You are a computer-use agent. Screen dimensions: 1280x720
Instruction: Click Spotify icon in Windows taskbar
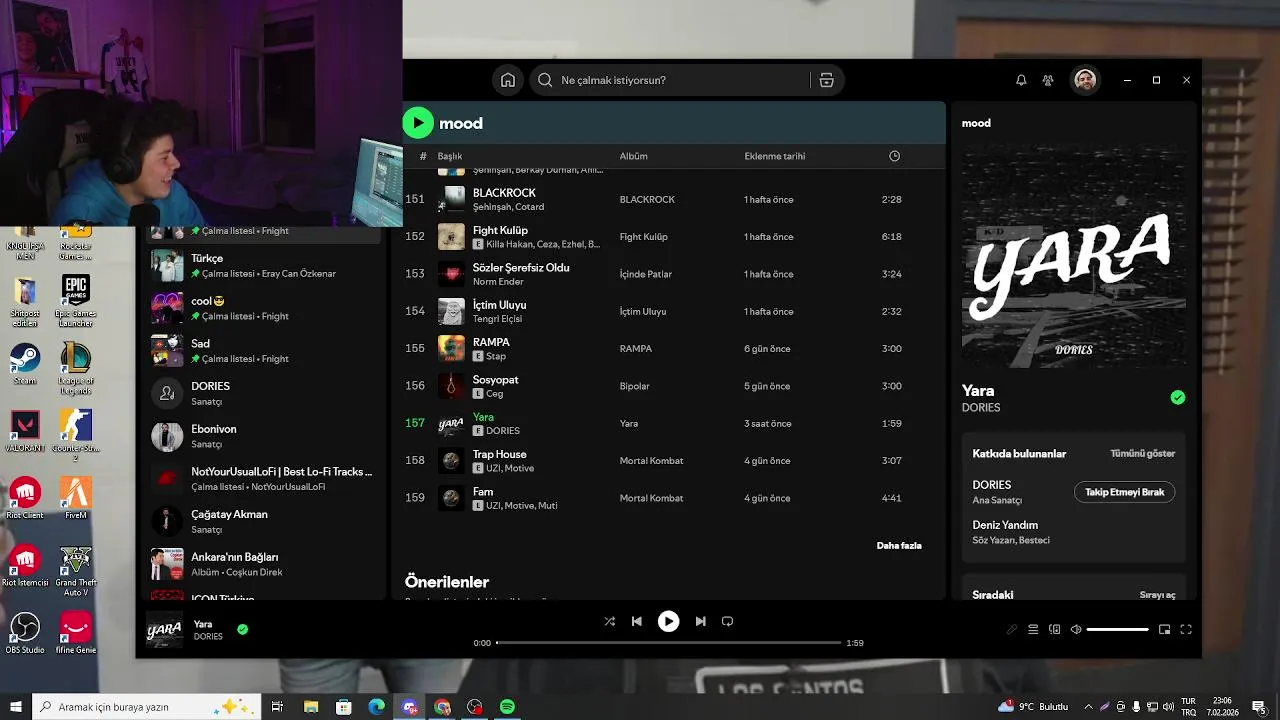click(507, 707)
